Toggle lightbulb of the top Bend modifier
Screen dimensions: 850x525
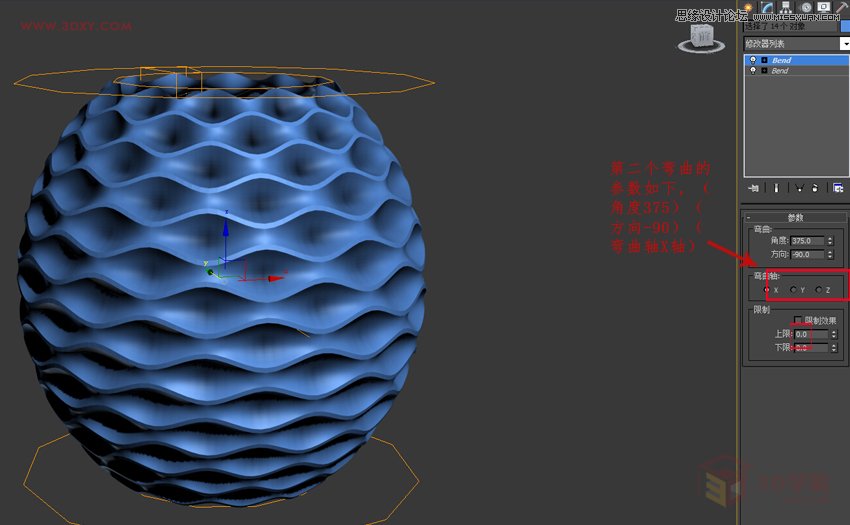click(753, 60)
